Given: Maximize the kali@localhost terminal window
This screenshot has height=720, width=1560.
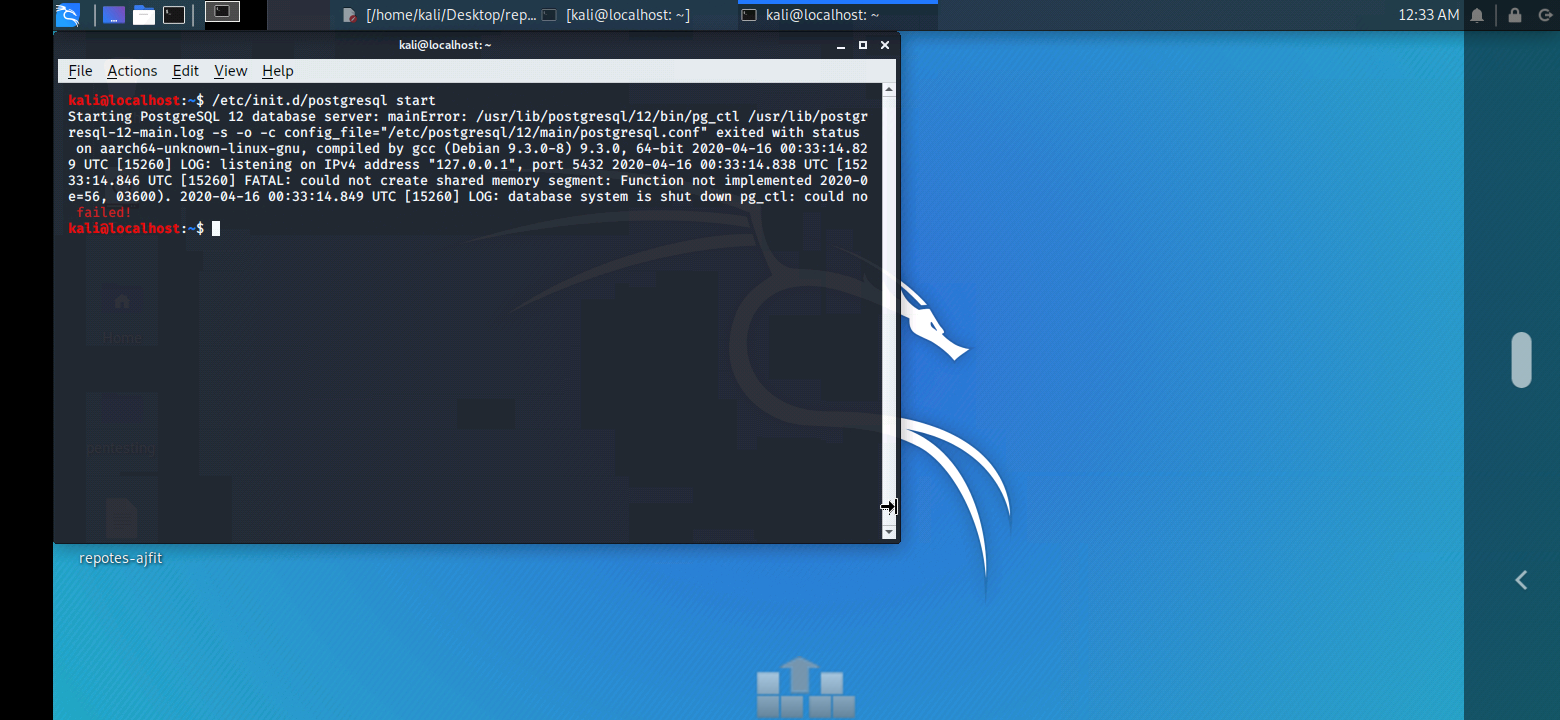Looking at the screenshot, I should point(863,45).
